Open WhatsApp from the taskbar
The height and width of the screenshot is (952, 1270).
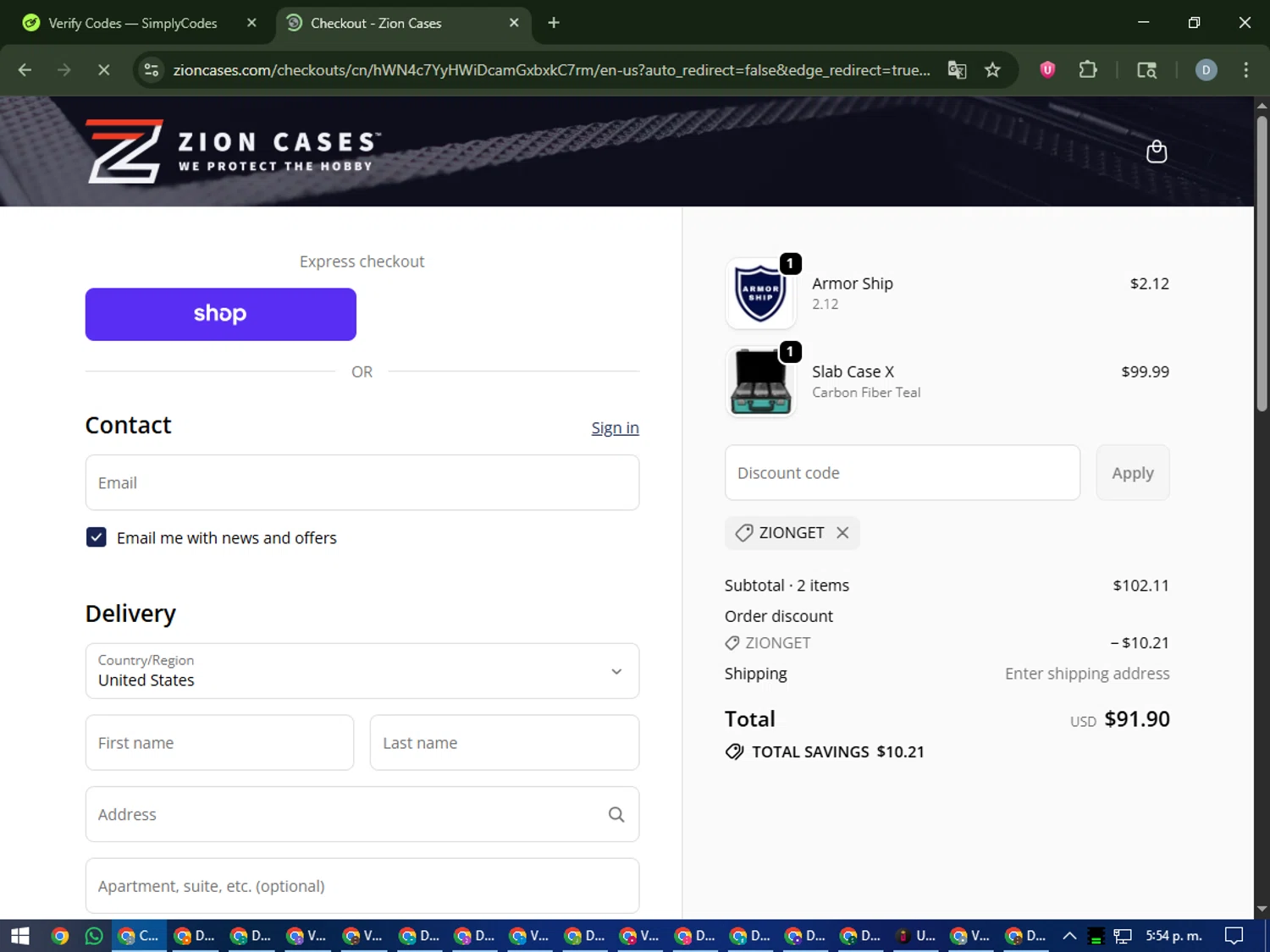pos(94,936)
